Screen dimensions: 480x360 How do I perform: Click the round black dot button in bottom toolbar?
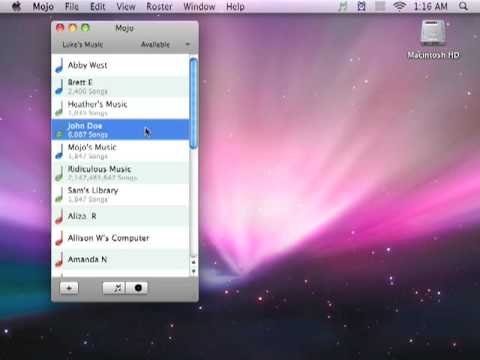click(x=137, y=288)
